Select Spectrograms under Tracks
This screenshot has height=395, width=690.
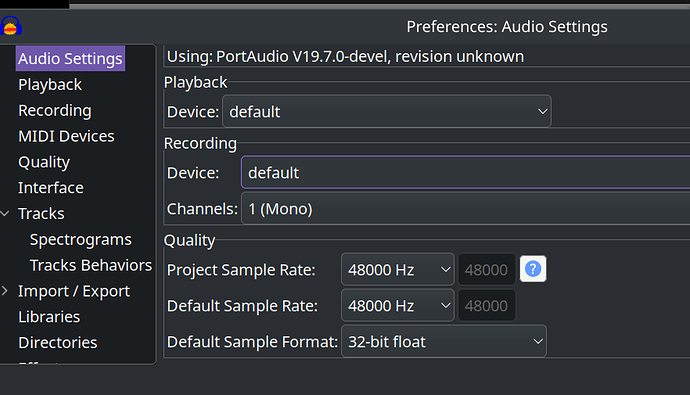coord(81,240)
